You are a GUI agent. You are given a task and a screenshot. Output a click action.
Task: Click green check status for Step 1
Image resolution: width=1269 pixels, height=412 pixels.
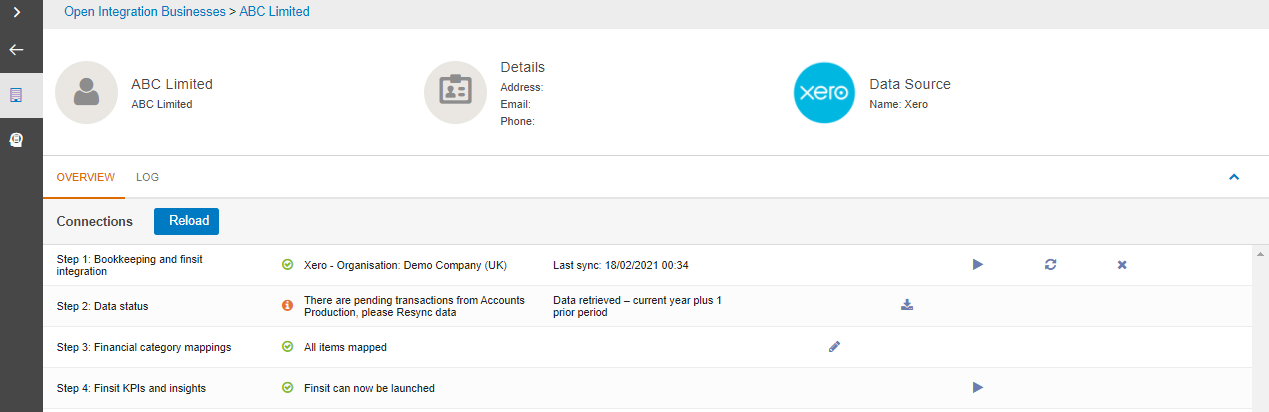(x=287, y=265)
